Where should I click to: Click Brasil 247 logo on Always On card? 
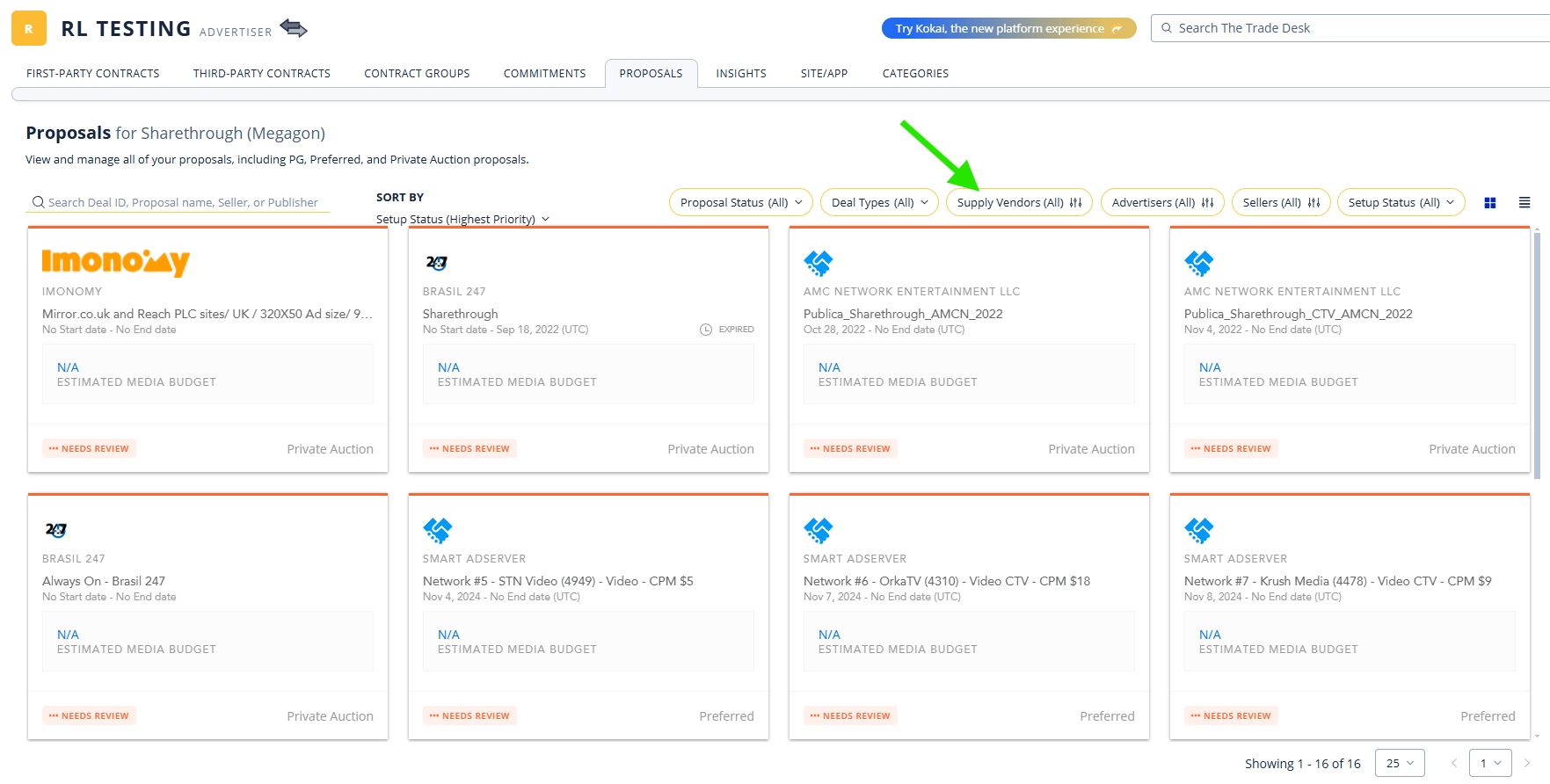pyautogui.click(x=56, y=529)
